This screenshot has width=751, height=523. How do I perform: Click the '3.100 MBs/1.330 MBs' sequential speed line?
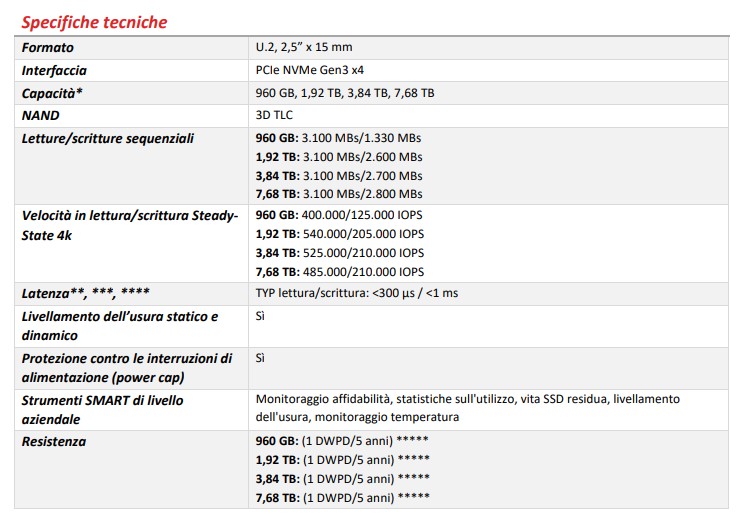339,138
